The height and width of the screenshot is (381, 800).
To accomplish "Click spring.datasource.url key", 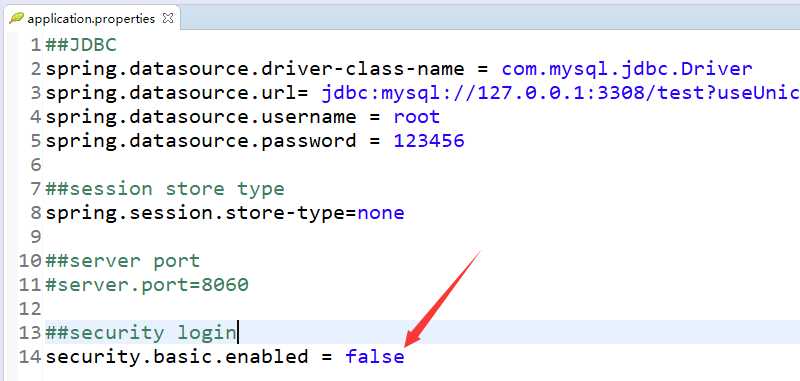I will (x=171, y=93).
